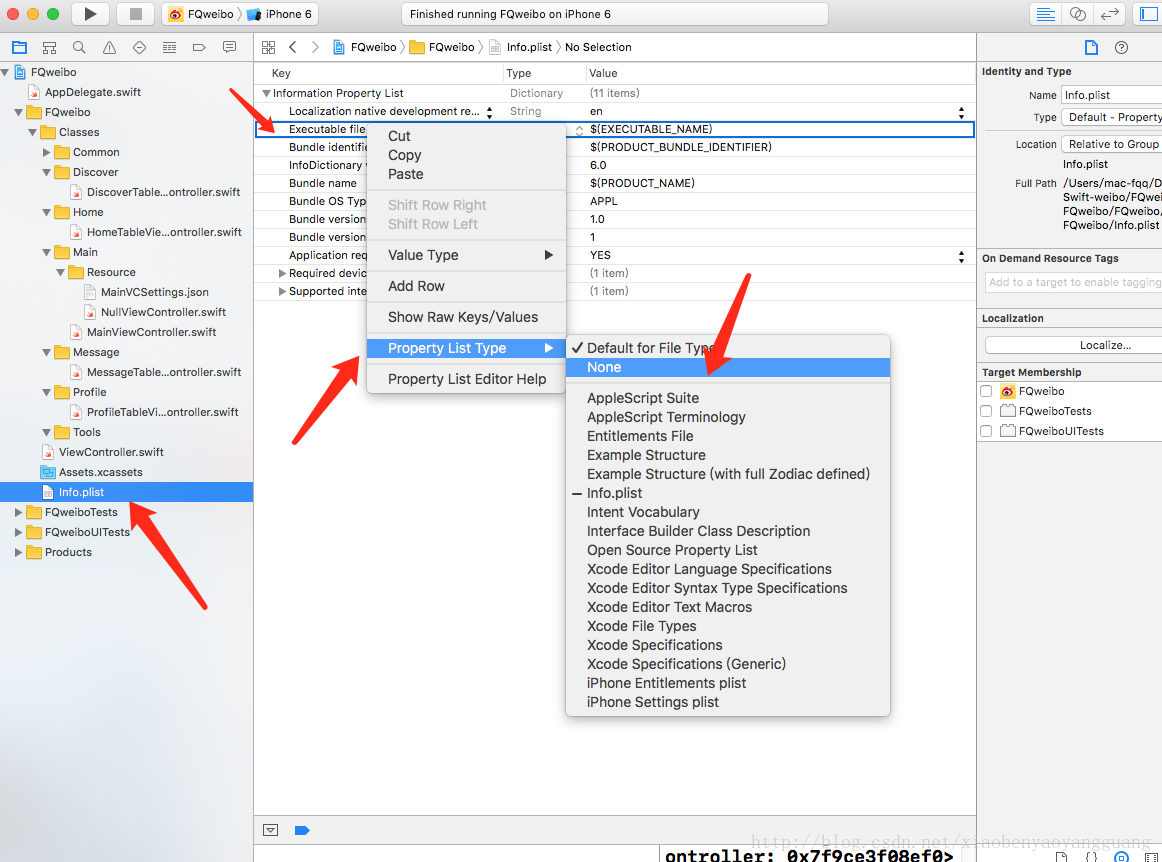
Task: Enable FQweibo target membership checkbox
Action: point(986,391)
